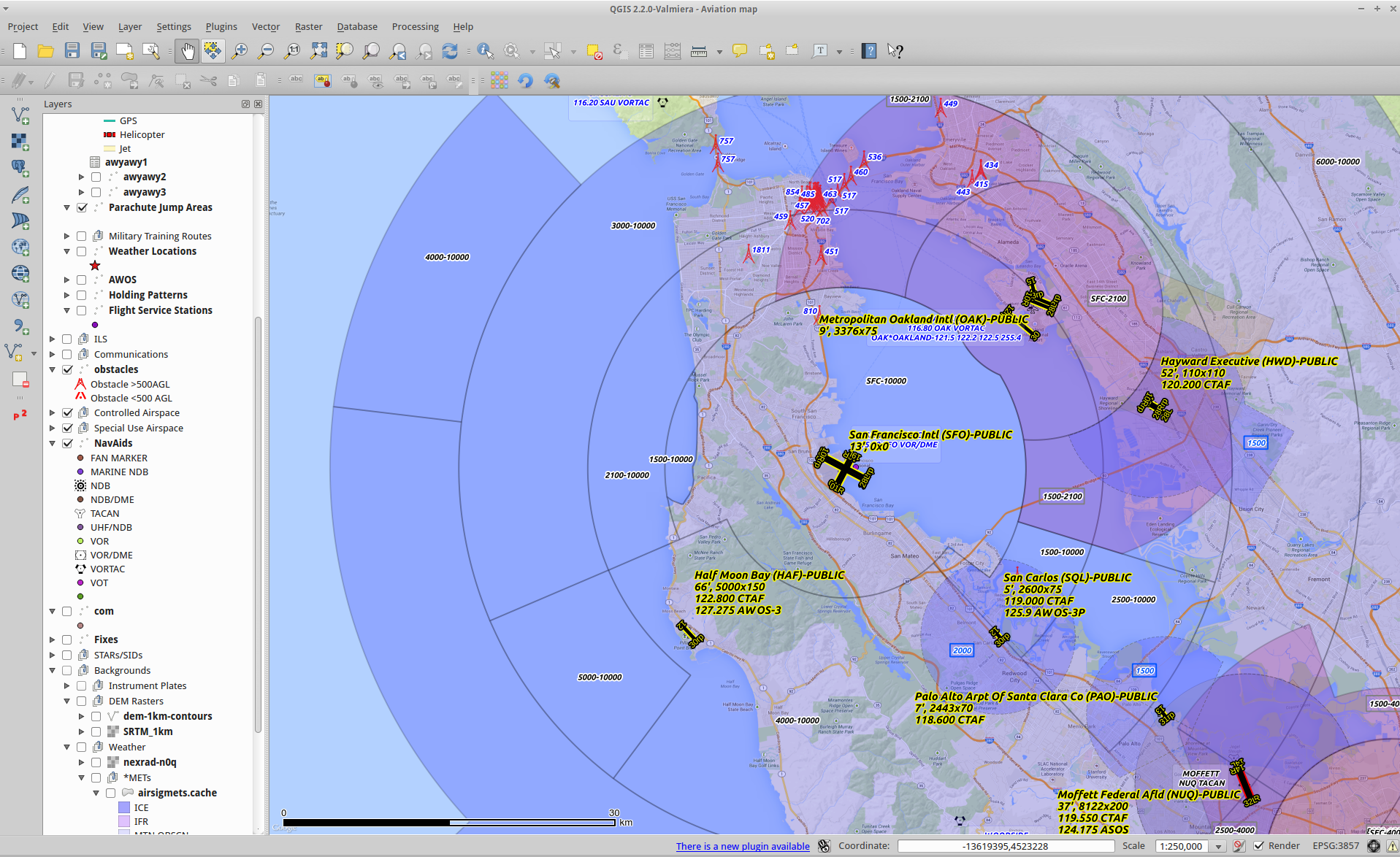Uncheck the NavAids layer
This screenshot has height=857, width=1400.
[67, 443]
